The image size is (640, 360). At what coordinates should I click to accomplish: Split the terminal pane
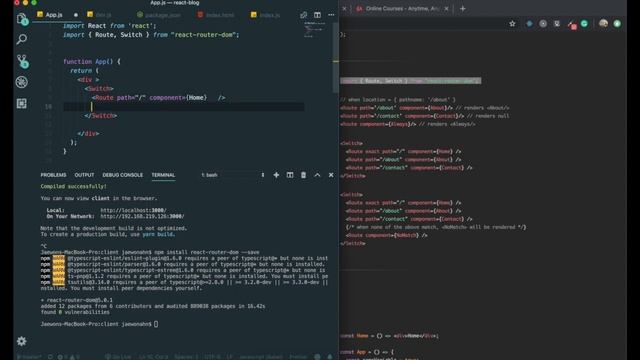[x=290, y=175]
